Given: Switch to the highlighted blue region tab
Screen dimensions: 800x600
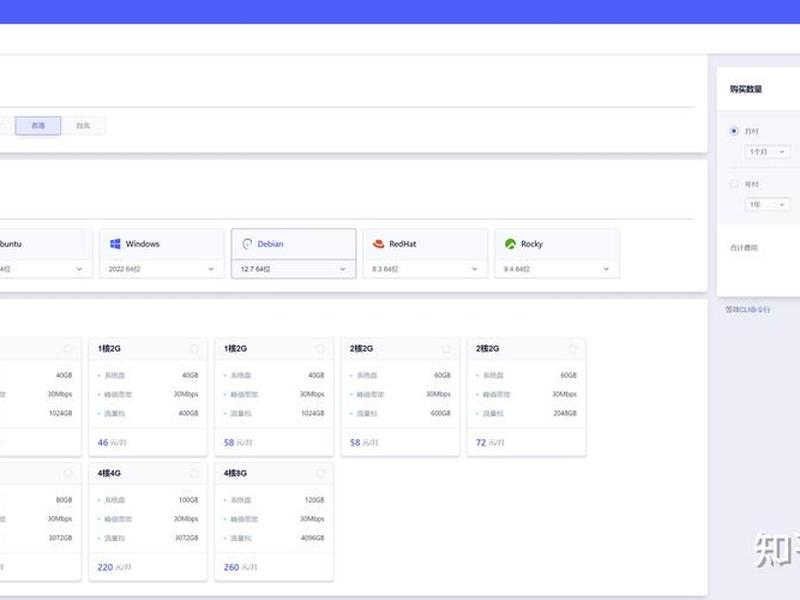Looking at the screenshot, I should (38, 126).
